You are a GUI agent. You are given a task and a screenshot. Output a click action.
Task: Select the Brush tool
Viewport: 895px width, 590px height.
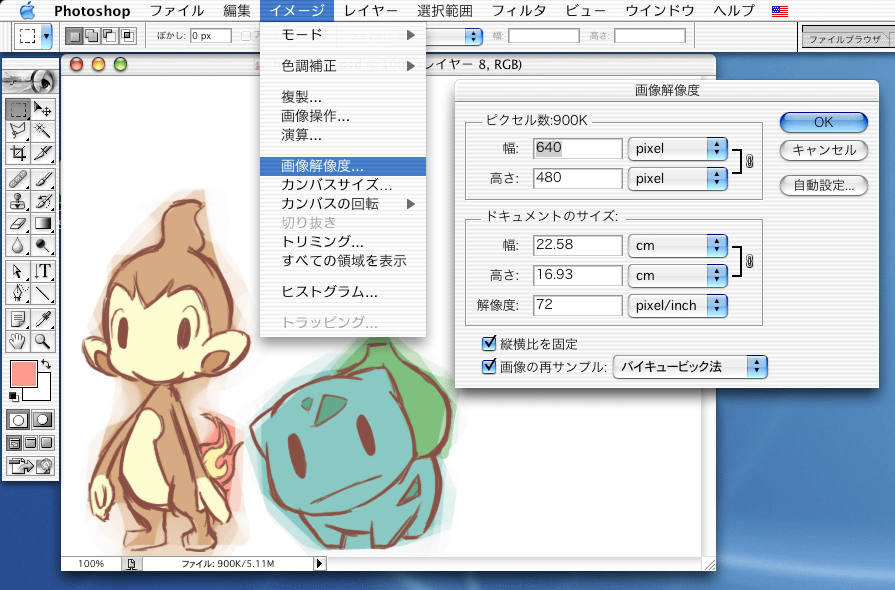(x=43, y=180)
